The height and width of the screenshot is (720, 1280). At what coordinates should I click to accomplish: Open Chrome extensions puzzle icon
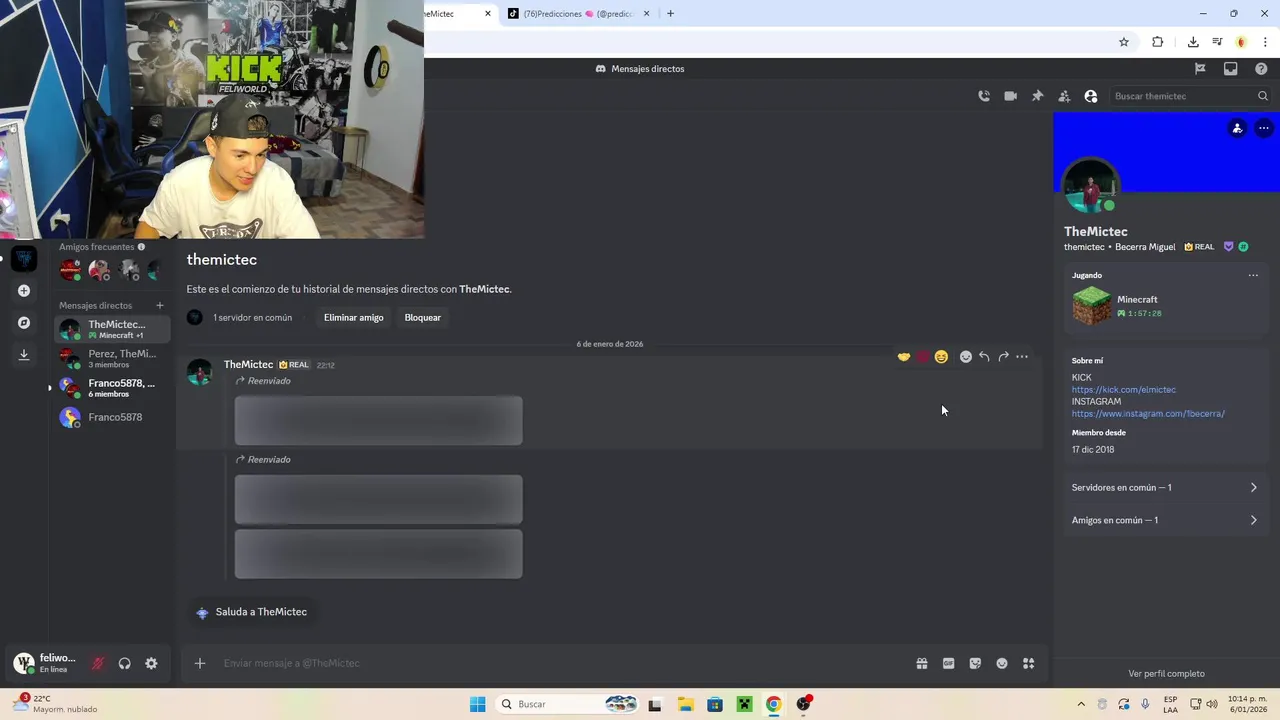coord(1158,42)
